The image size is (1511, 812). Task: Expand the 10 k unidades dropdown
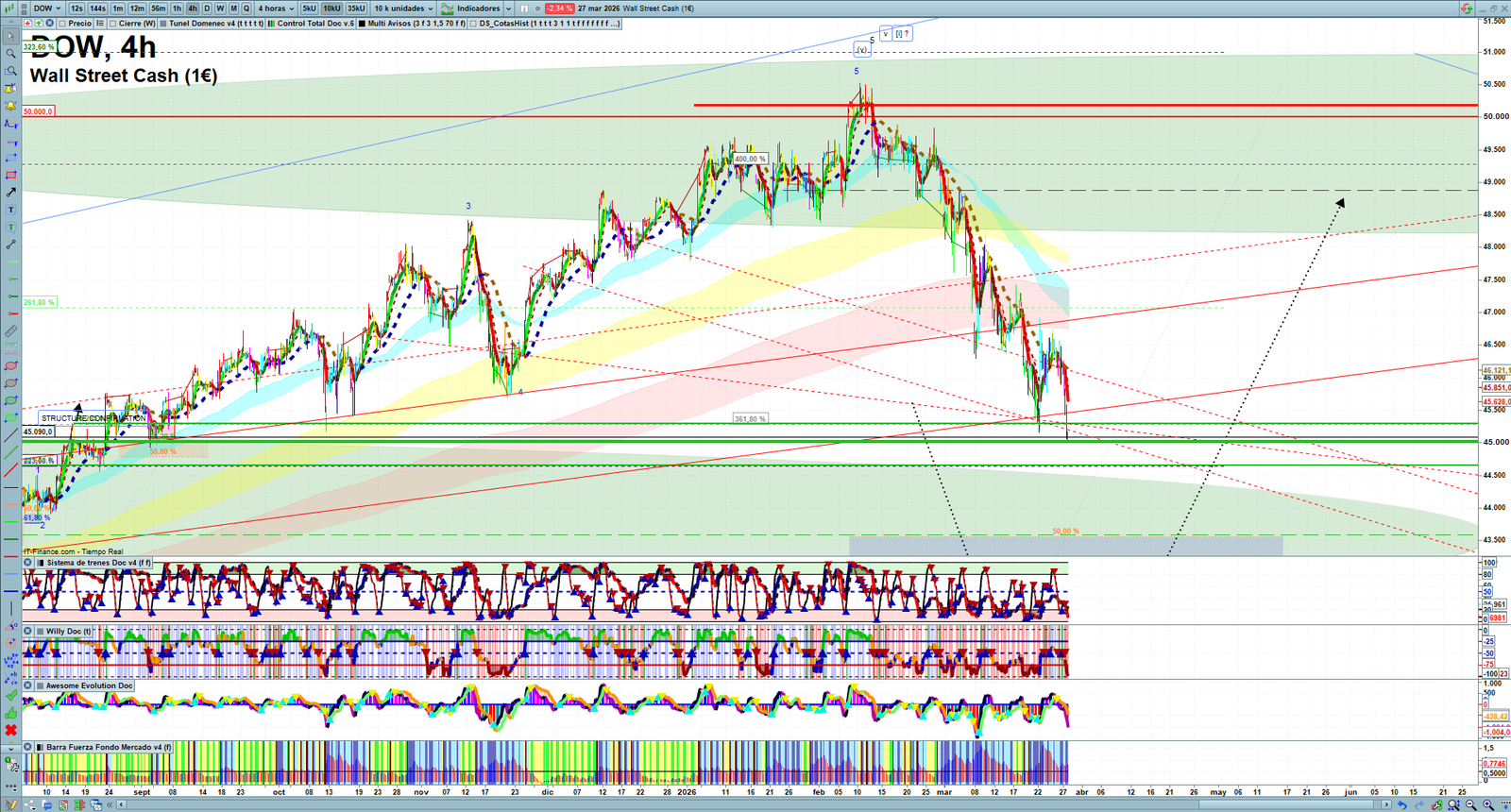click(x=403, y=8)
